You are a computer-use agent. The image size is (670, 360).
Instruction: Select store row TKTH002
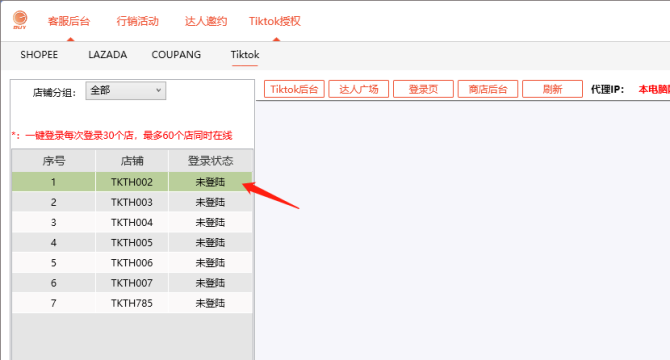132,182
